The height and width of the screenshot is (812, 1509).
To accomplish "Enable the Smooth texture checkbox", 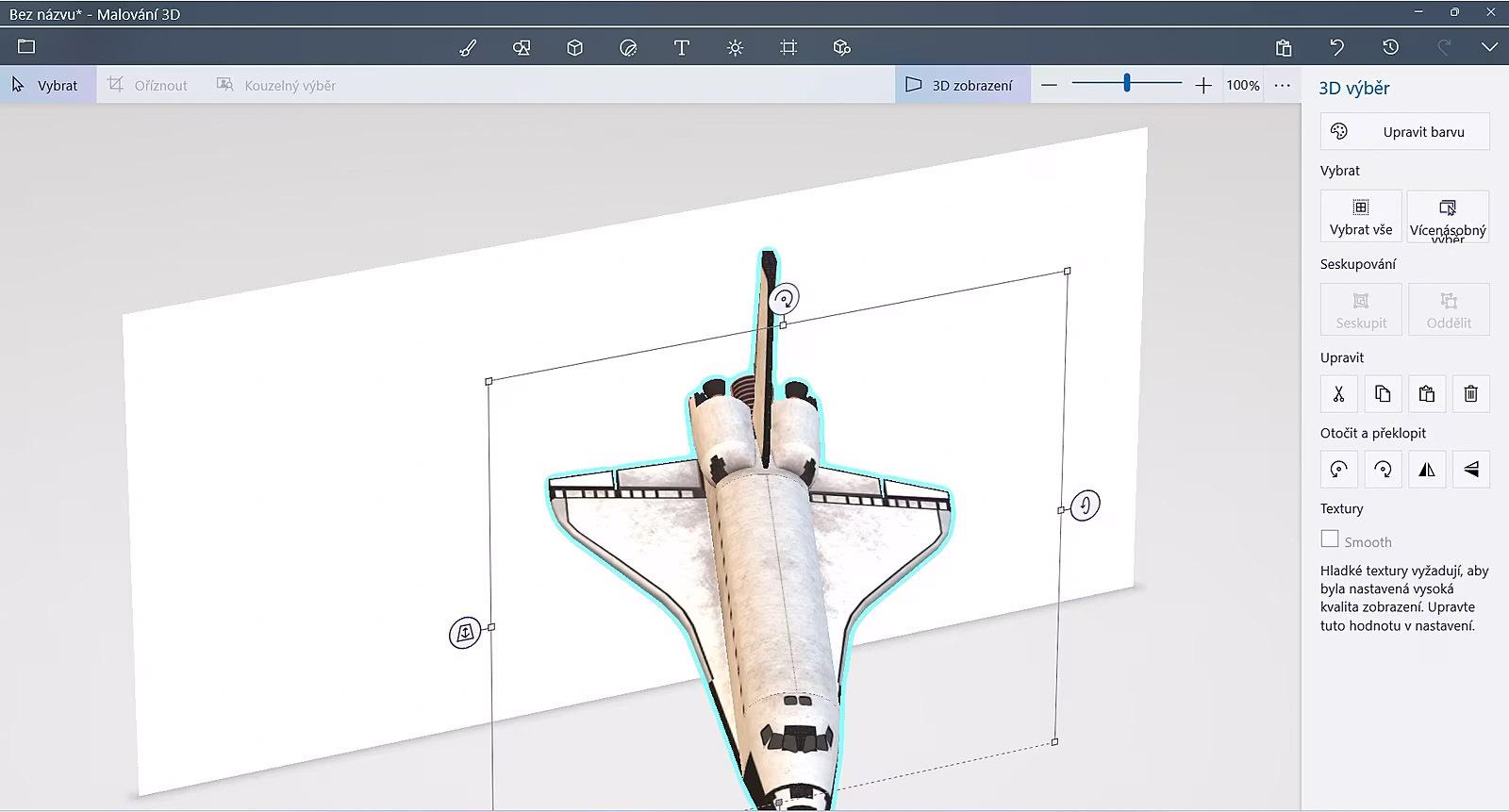I will point(1330,539).
